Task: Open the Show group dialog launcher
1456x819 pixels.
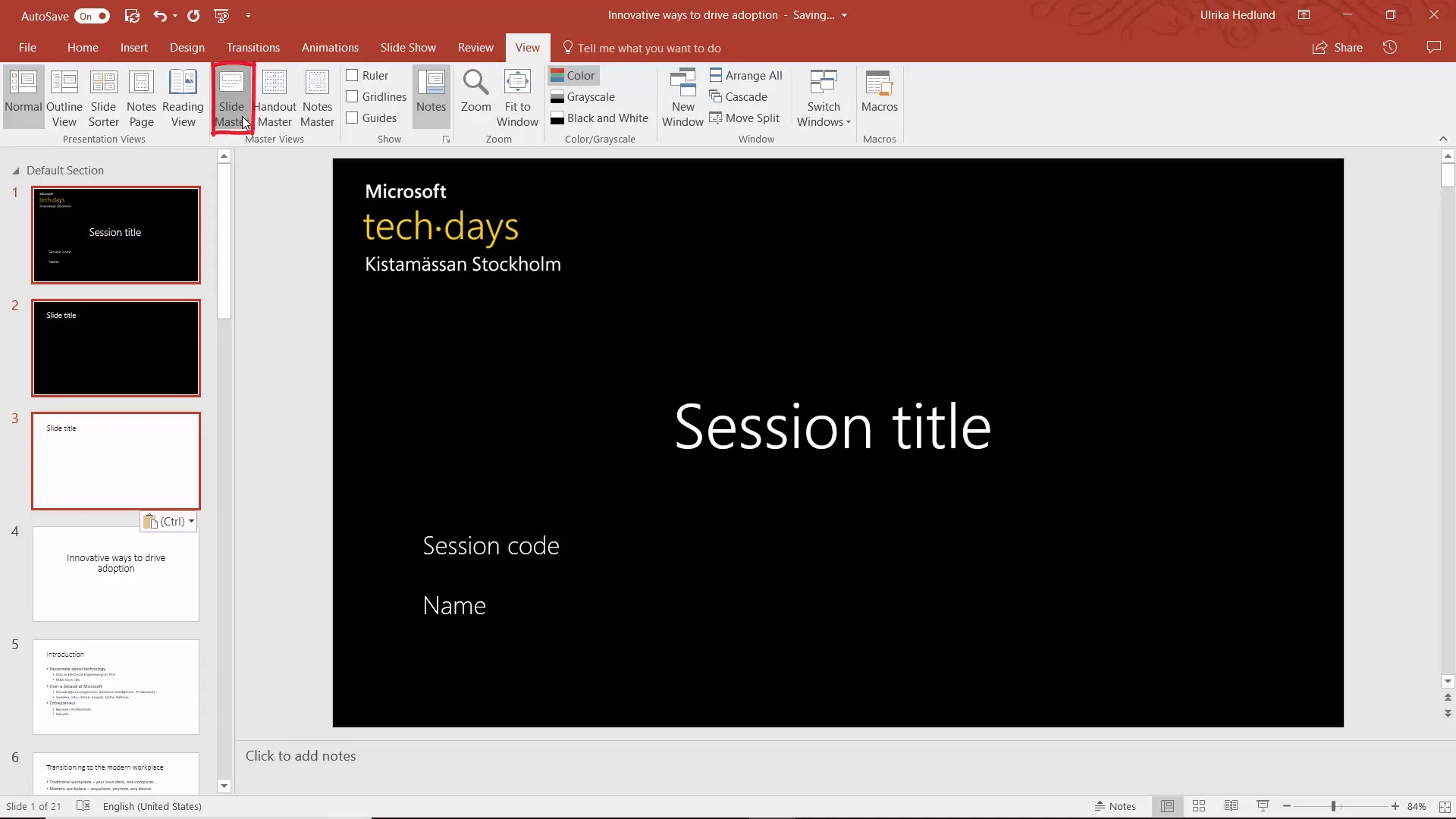Action: coord(446,140)
